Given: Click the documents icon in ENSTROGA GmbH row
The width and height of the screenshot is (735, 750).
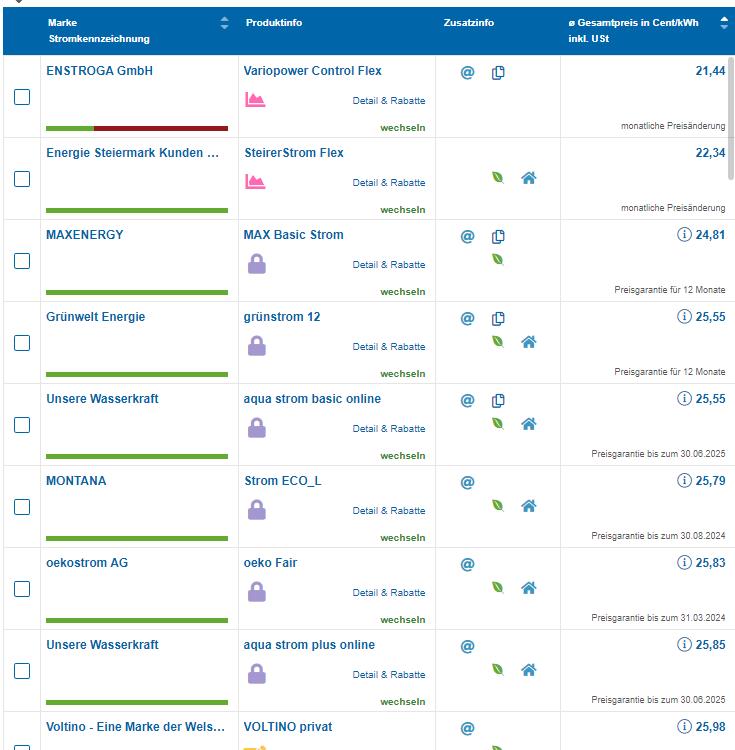Looking at the screenshot, I should pyautogui.click(x=498, y=73).
